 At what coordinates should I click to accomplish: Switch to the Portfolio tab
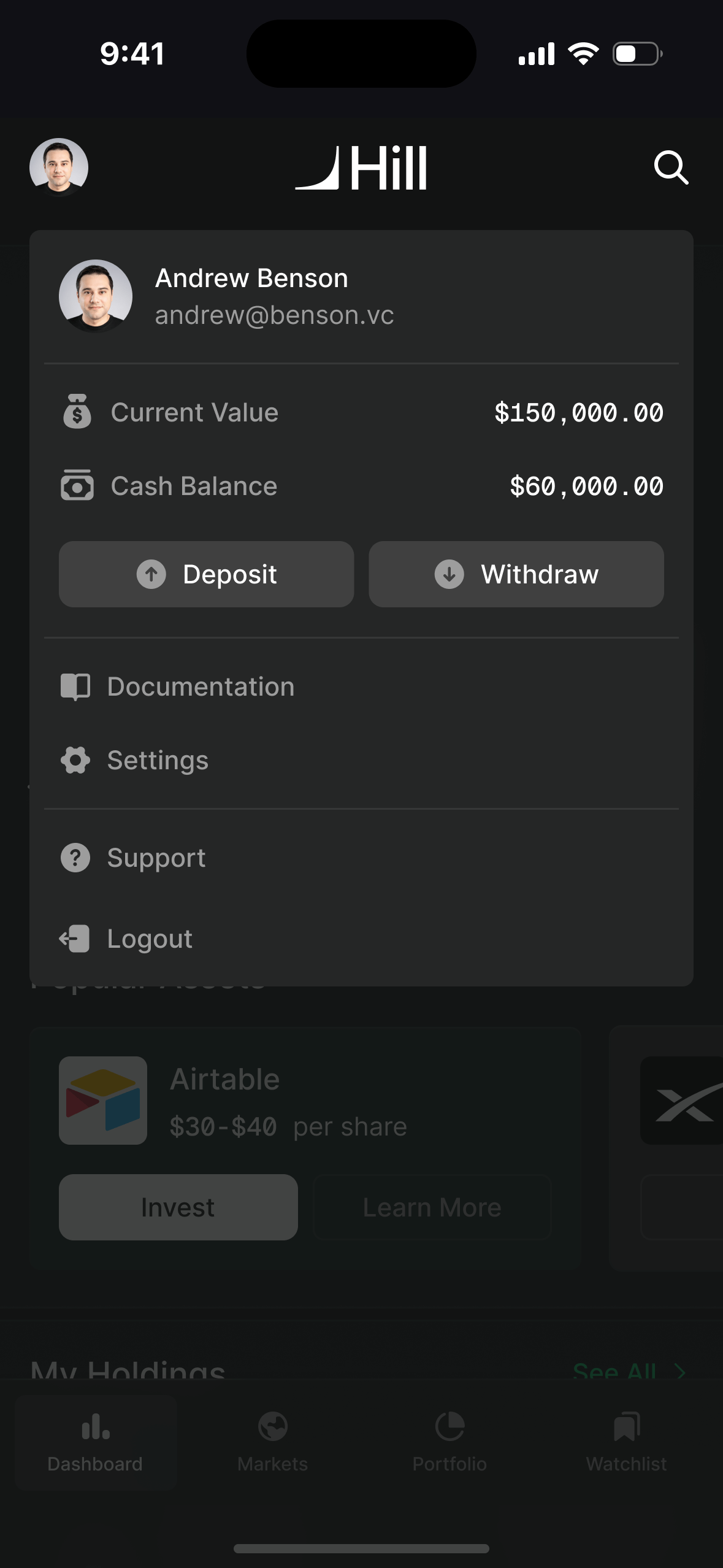coord(449,1442)
